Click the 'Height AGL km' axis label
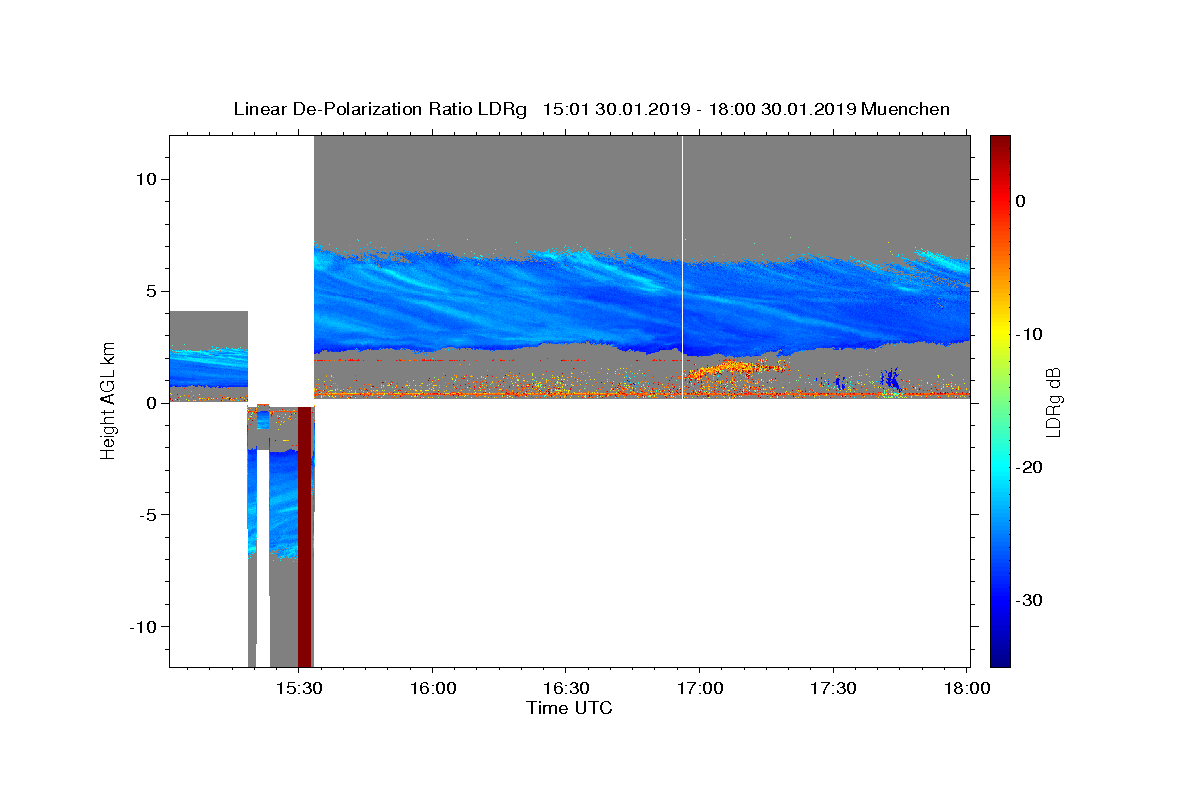 click(108, 401)
